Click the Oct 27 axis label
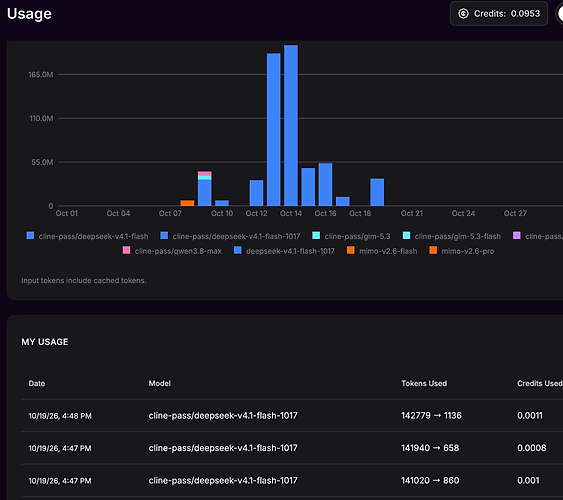Image resolution: width=563 pixels, height=500 pixels. [x=515, y=213]
